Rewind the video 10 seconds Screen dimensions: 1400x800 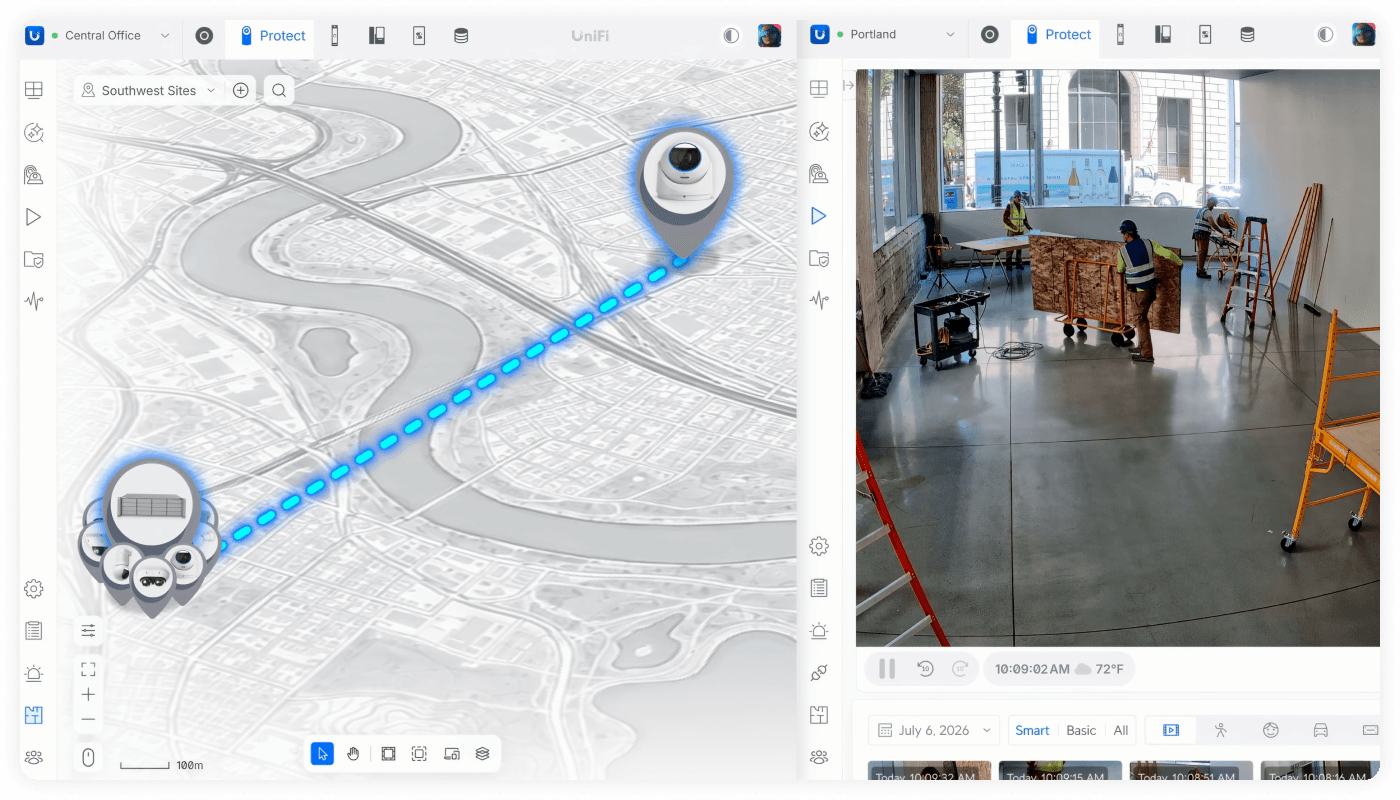(x=926, y=669)
